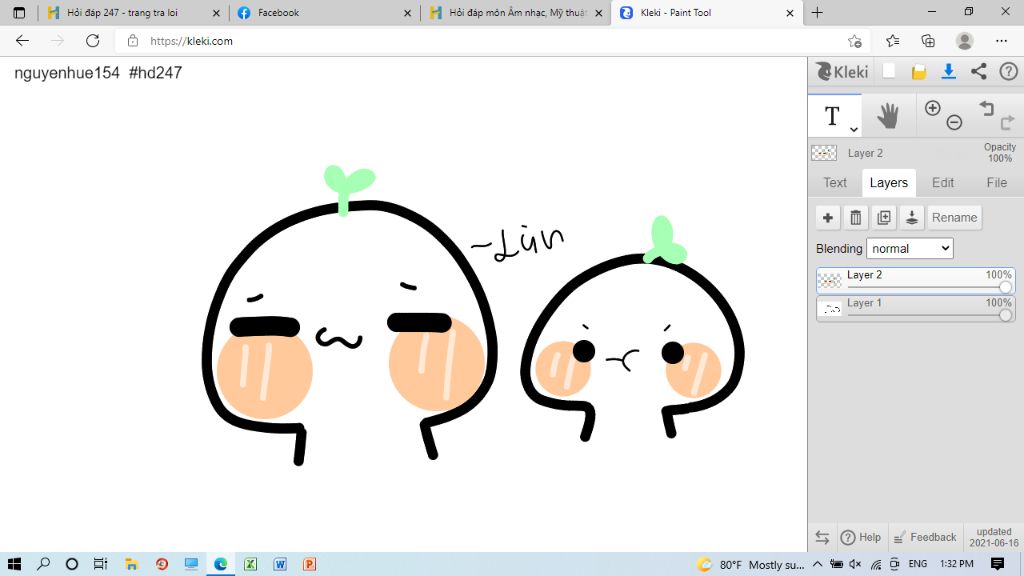Create a new blank image with the white page icon
This screenshot has height=576, width=1024.
pyautogui.click(x=888, y=71)
